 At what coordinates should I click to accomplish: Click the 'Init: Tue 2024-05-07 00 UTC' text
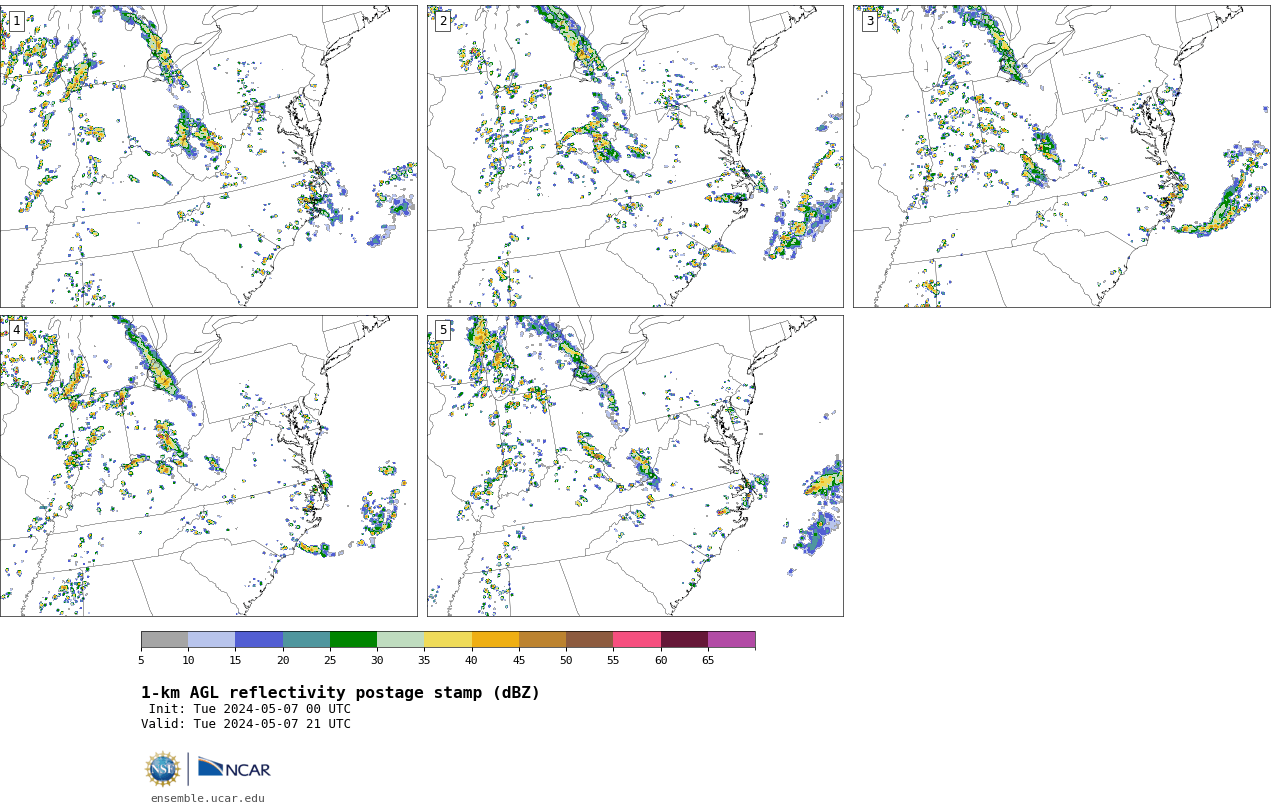pyautogui.click(x=250, y=709)
